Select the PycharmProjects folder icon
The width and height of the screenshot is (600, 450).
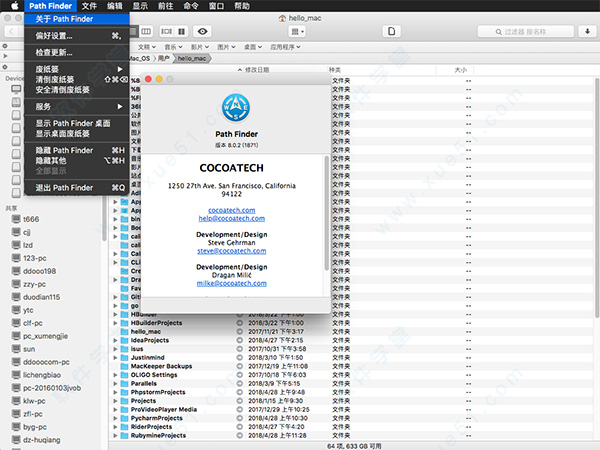124,418
